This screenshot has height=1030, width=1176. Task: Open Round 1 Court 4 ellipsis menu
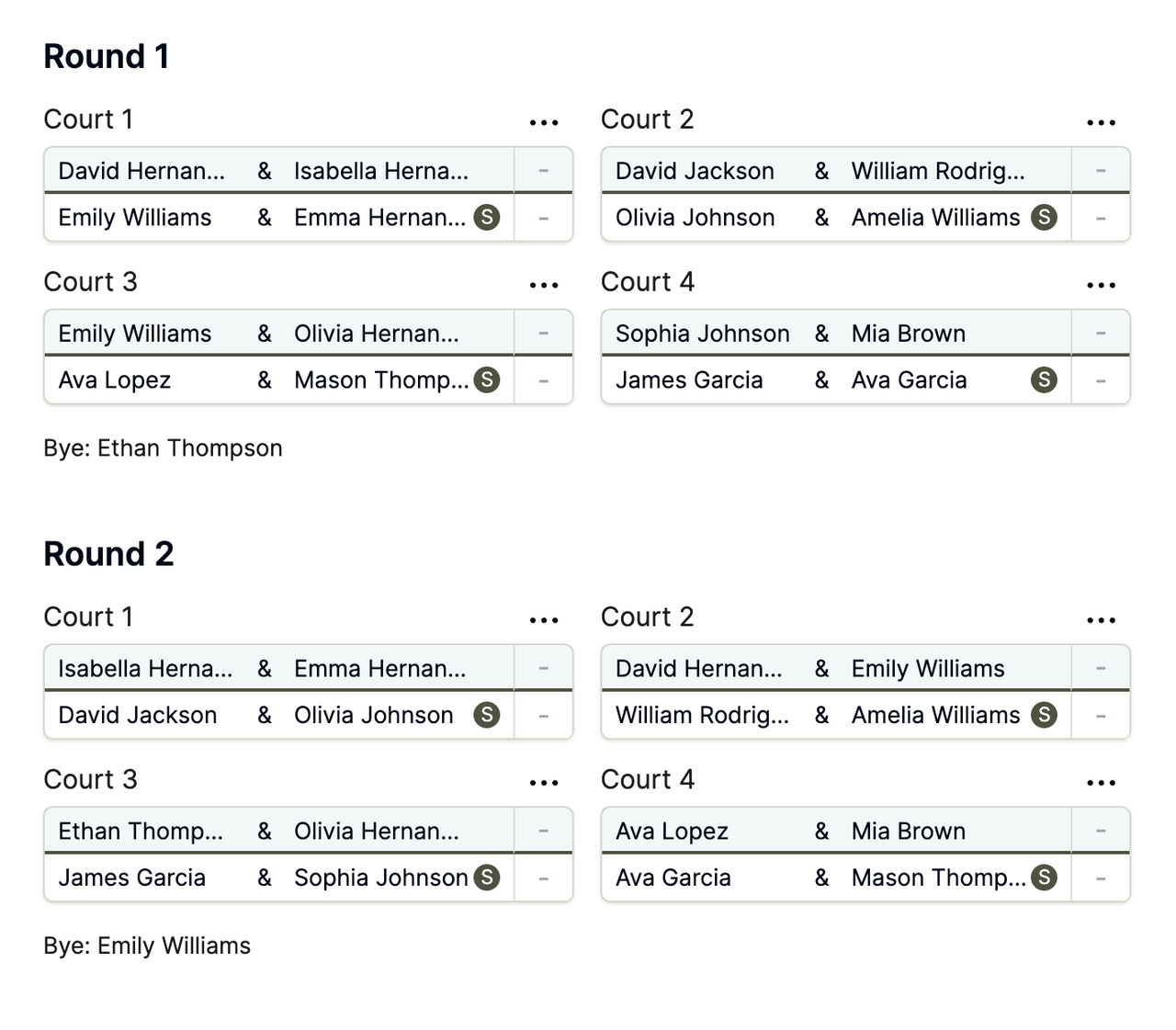tap(1101, 285)
